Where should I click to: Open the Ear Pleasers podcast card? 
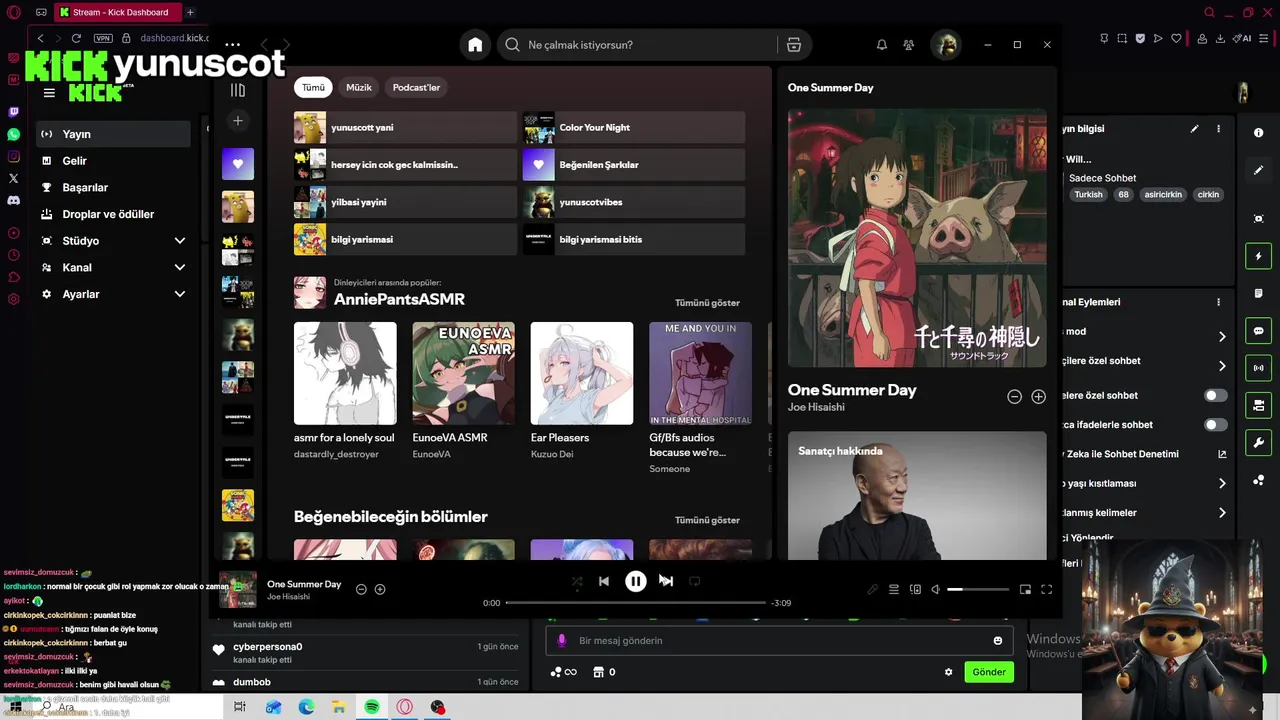pos(582,391)
